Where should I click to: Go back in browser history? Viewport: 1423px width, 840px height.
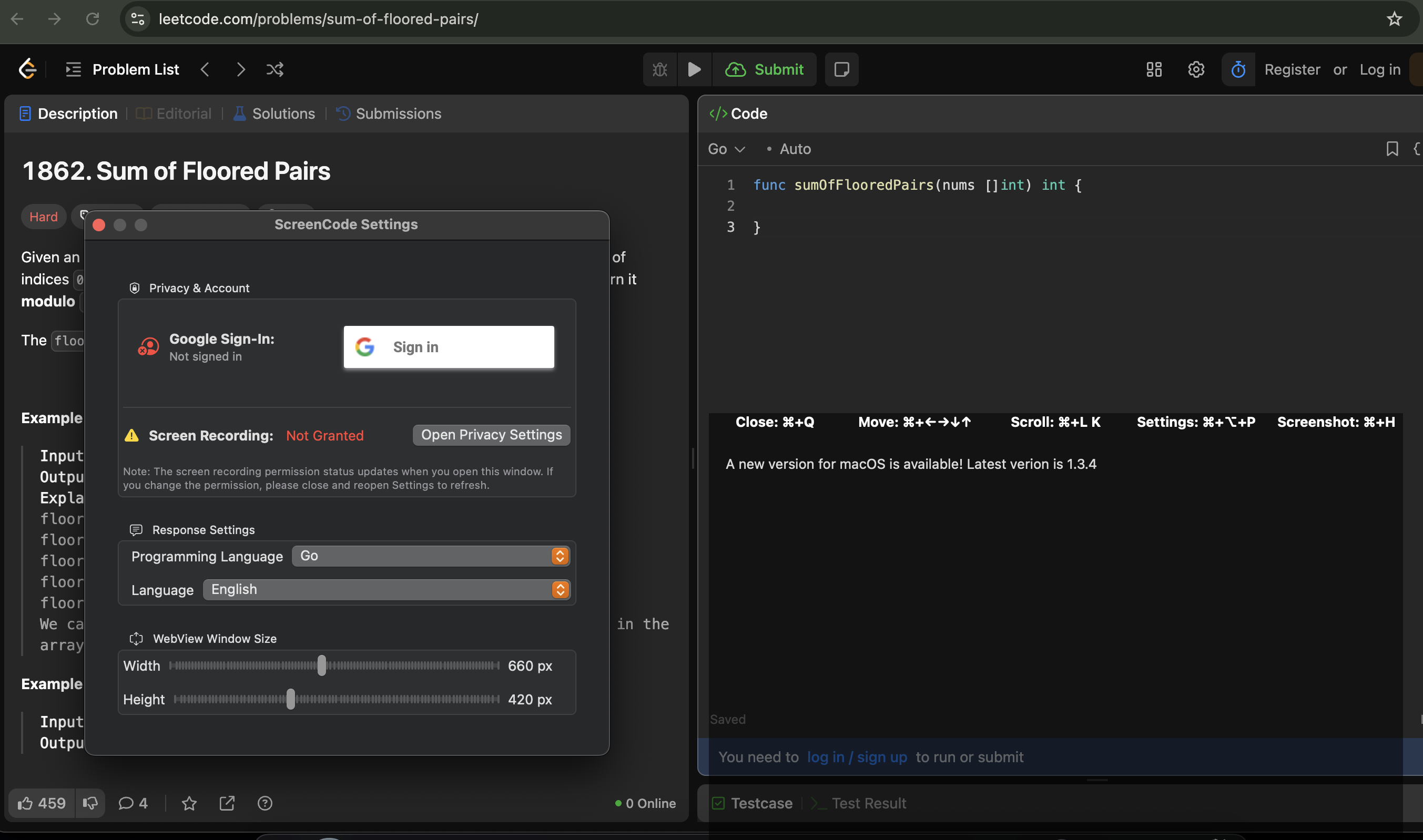[17, 19]
